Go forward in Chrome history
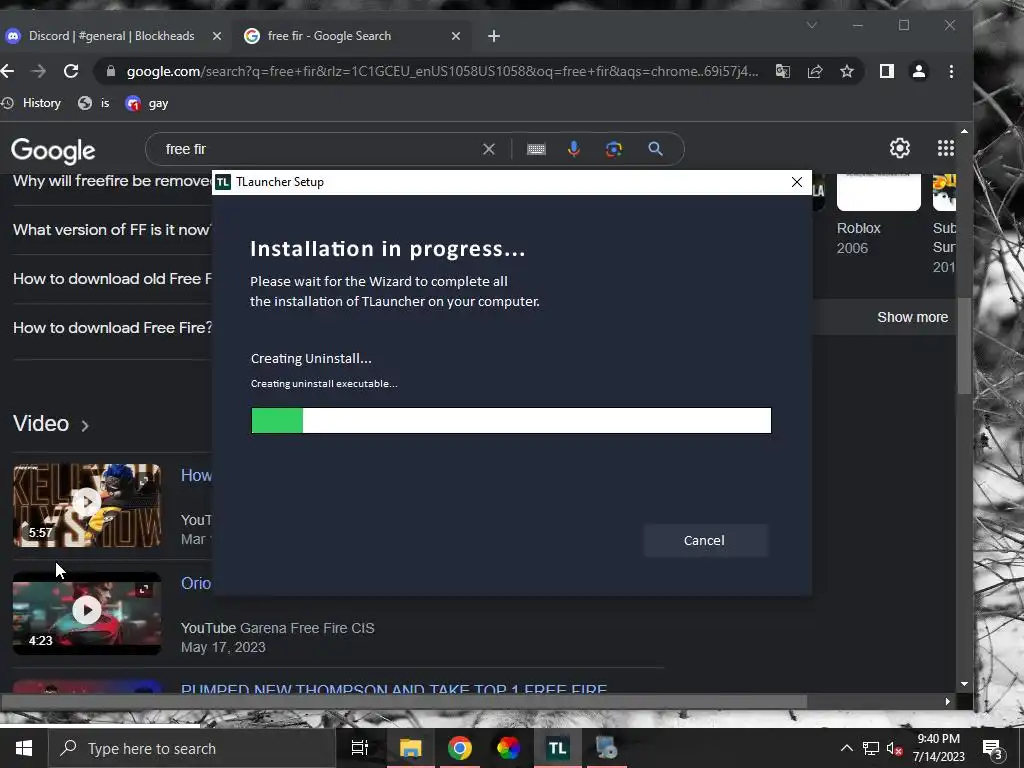This screenshot has width=1024, height=768. click(x=39, y=71)
